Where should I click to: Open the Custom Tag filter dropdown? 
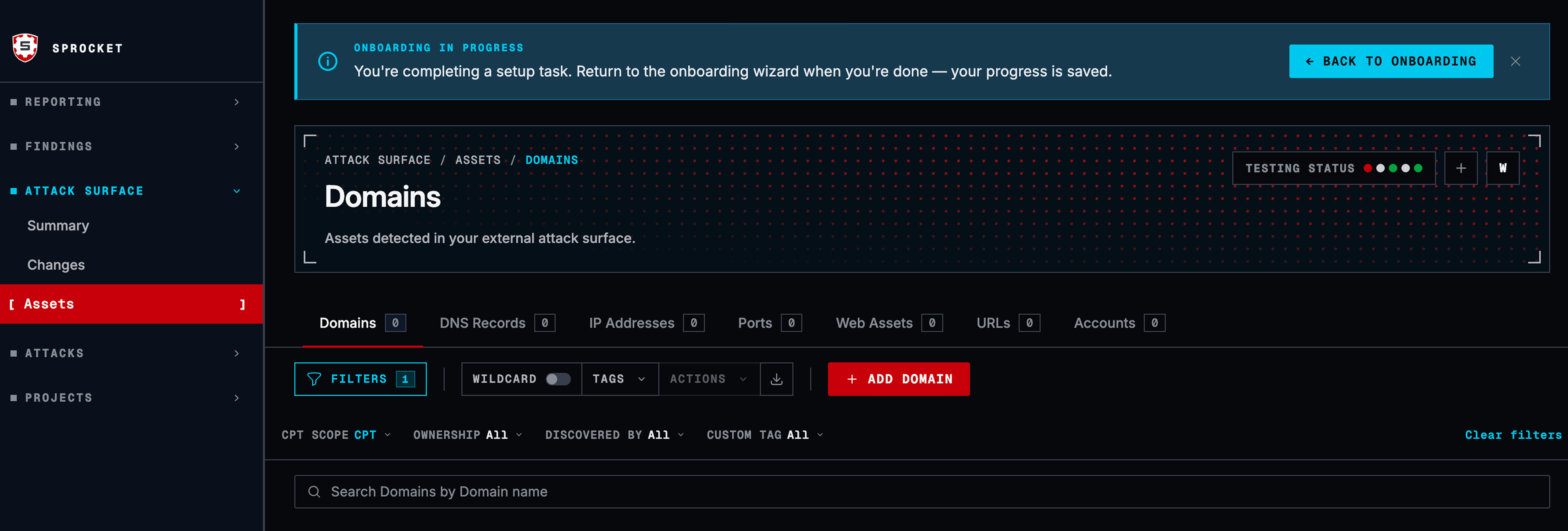765,435
